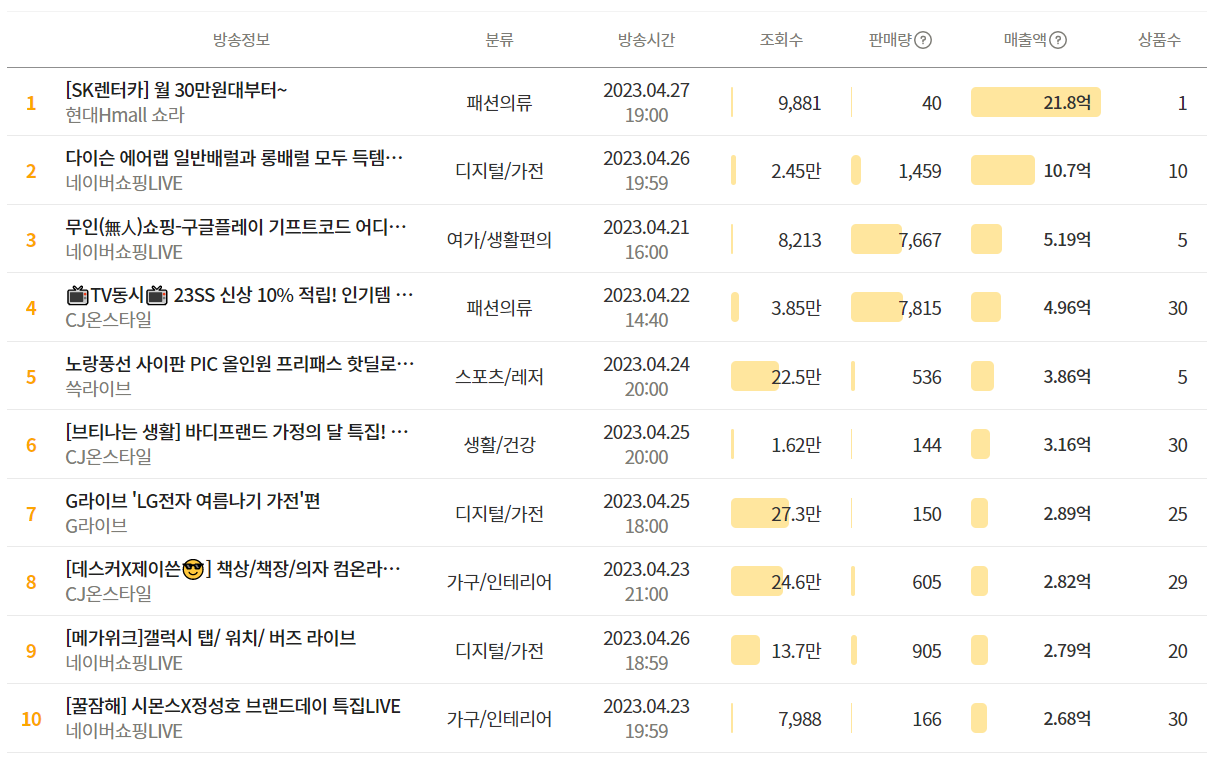Click the 상품수 column header
This screenshot has width=1216, height=763.
[x=1159, y=40]
